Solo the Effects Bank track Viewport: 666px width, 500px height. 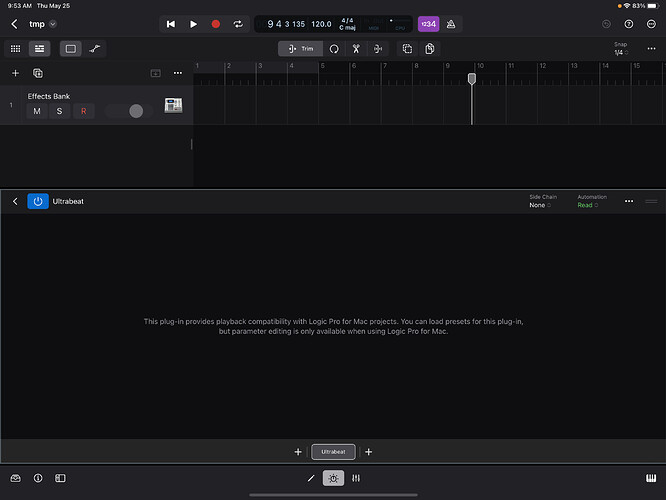[59, 111]
